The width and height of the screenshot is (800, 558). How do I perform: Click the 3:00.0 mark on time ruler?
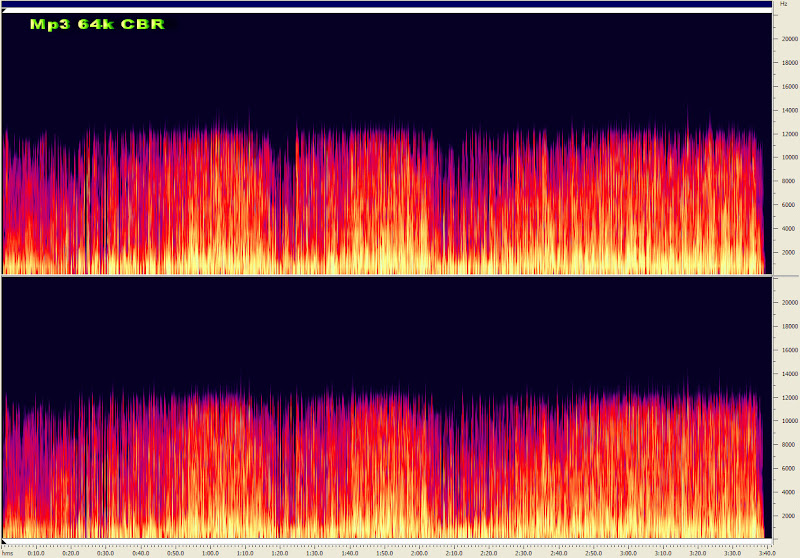click(x=628, y=551)
